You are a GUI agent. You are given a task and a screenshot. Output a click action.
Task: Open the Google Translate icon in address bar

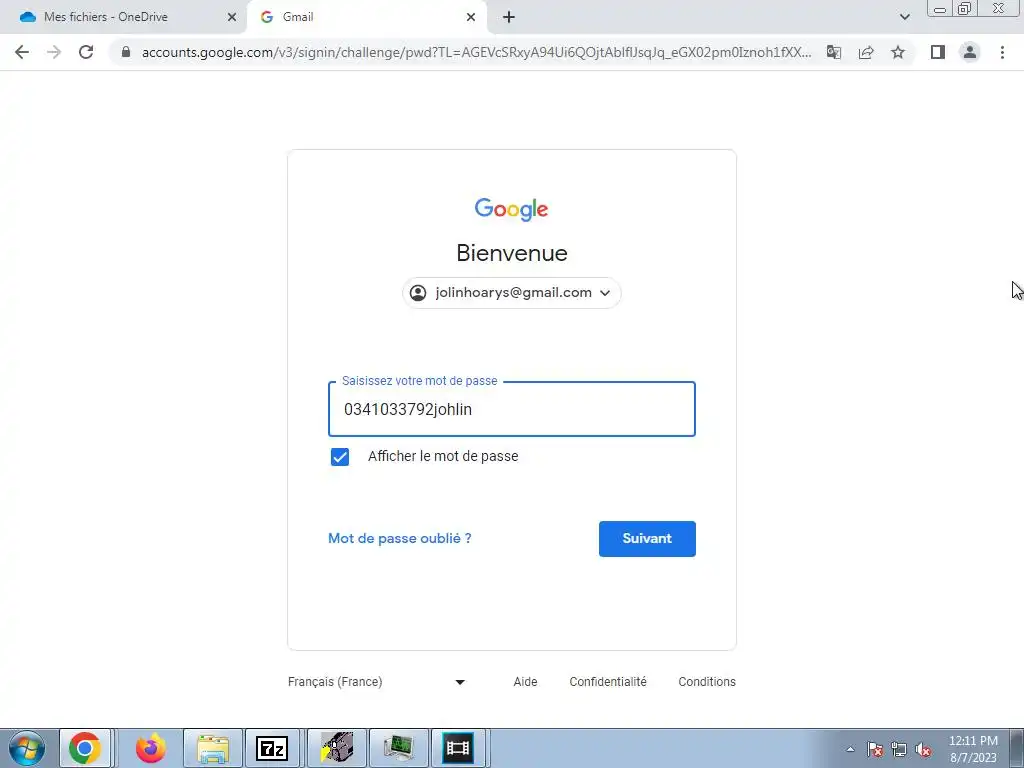833,52
